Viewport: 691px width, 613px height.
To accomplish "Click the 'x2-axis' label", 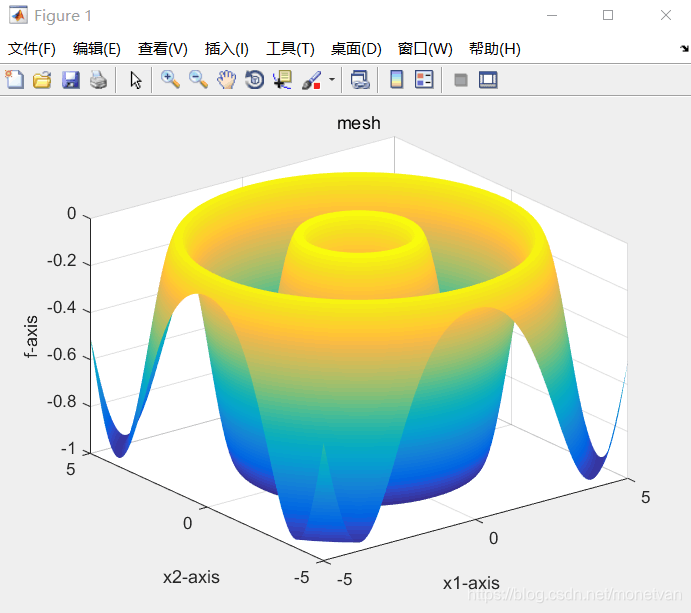I will coord(191,577).
